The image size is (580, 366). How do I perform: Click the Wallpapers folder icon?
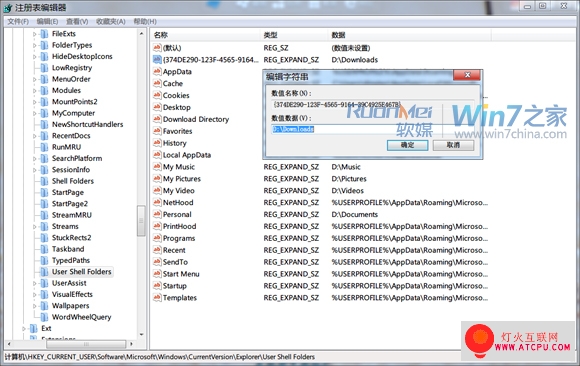44,306
